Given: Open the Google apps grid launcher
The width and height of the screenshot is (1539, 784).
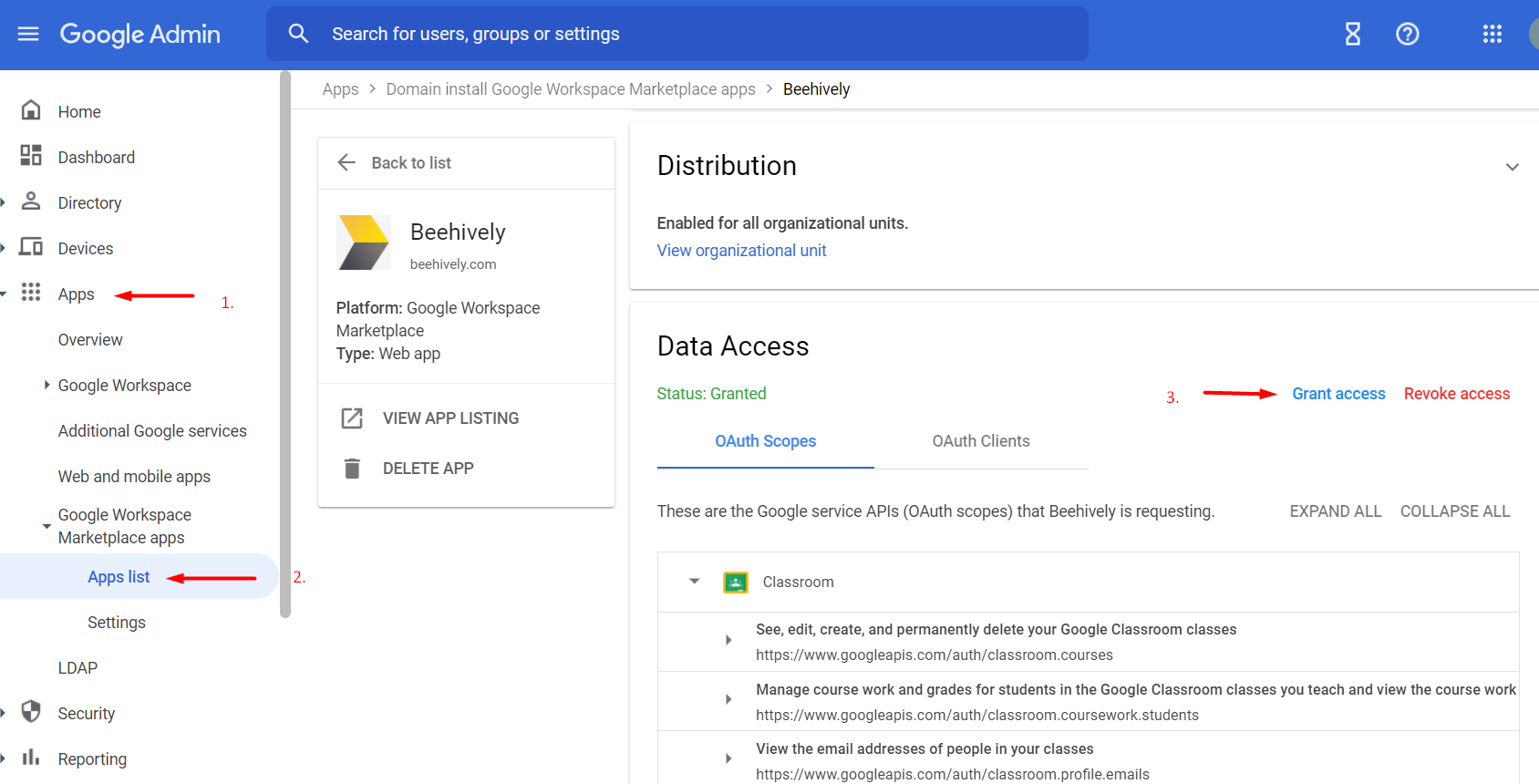Looking at the screenshot, I should [1493, 34].
